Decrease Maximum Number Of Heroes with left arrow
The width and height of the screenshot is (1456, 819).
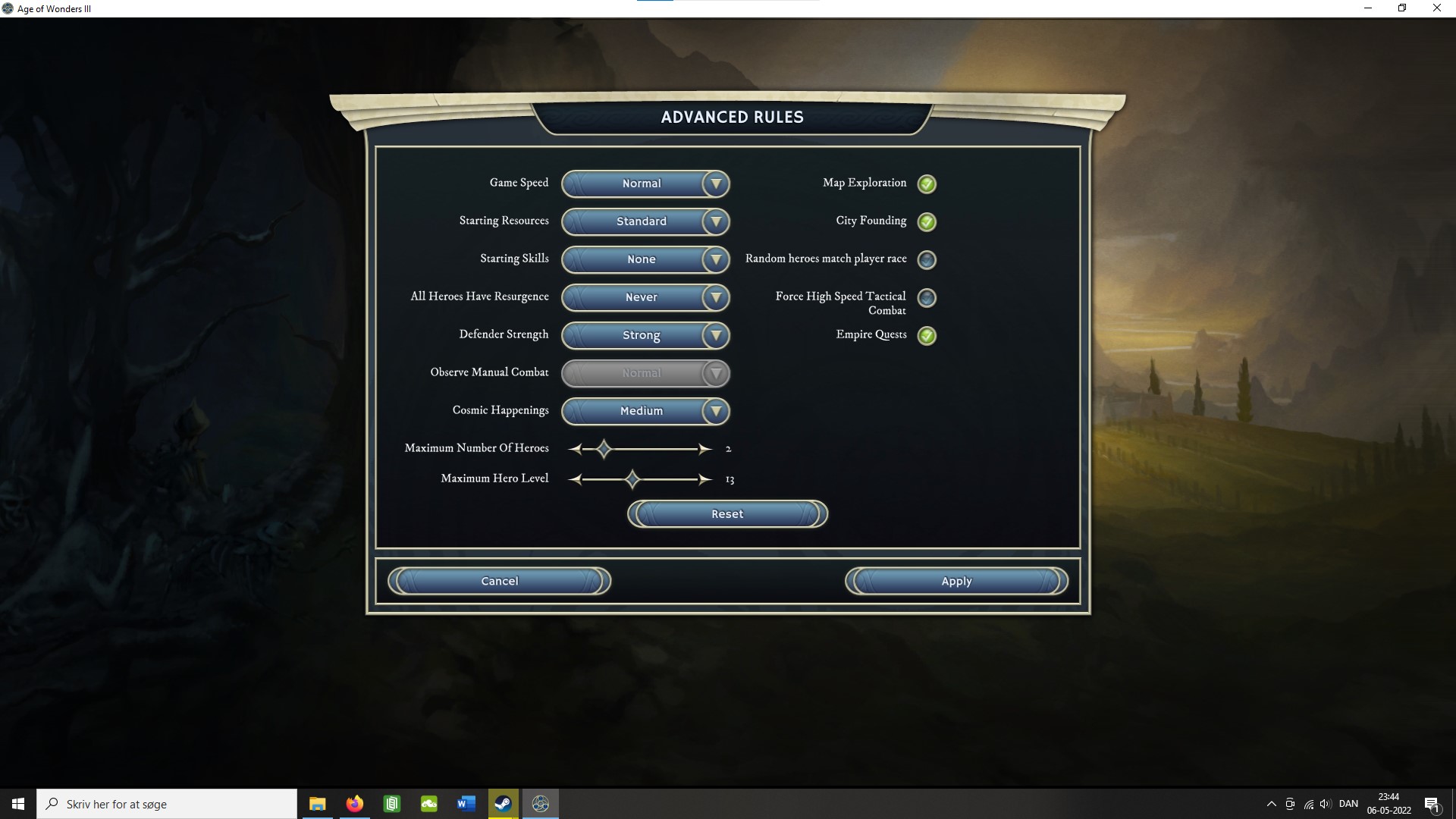point(575,449)
